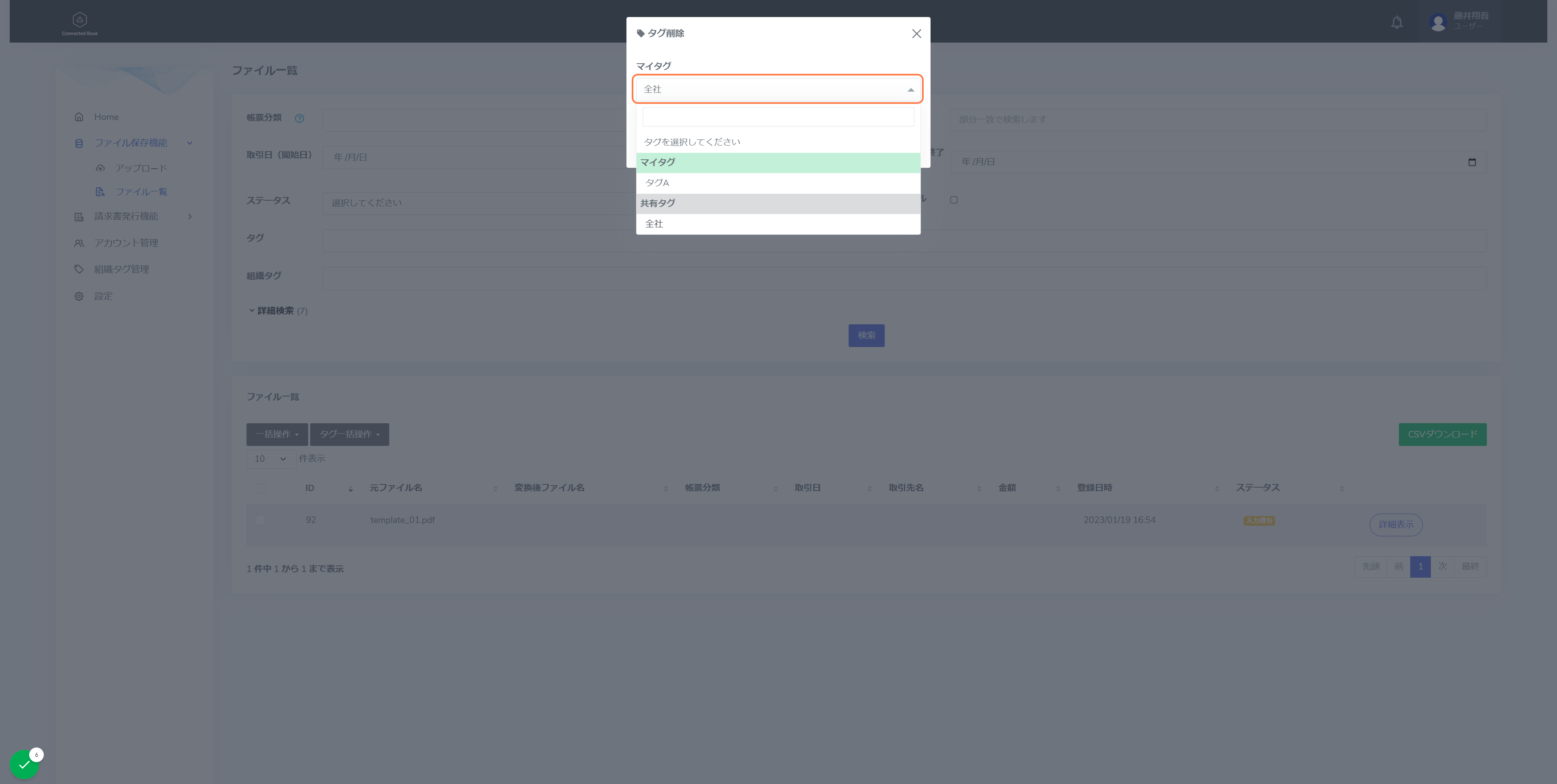1557x784 pixels.
Task: Open the notifications bell
Action: [x=1396, y=22]
